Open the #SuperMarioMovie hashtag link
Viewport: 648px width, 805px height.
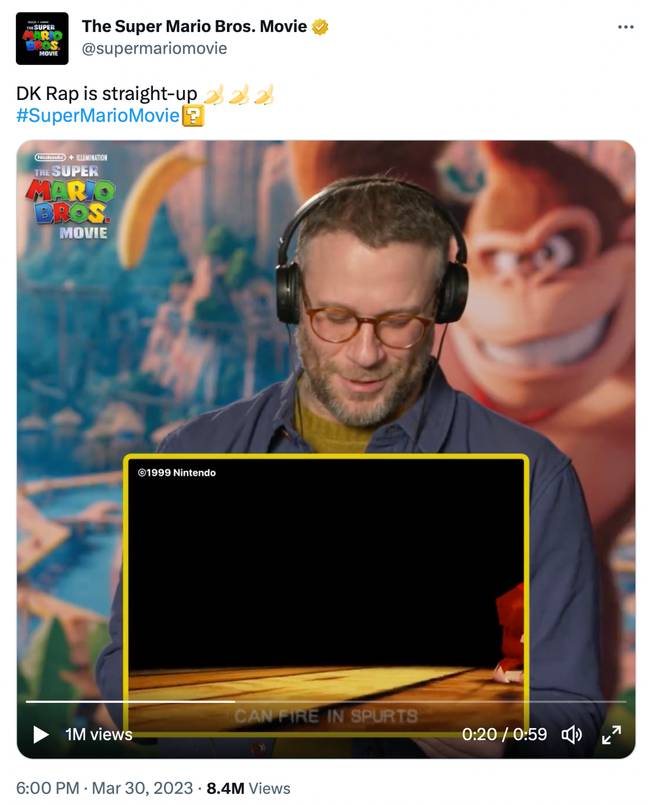(98, 116)
